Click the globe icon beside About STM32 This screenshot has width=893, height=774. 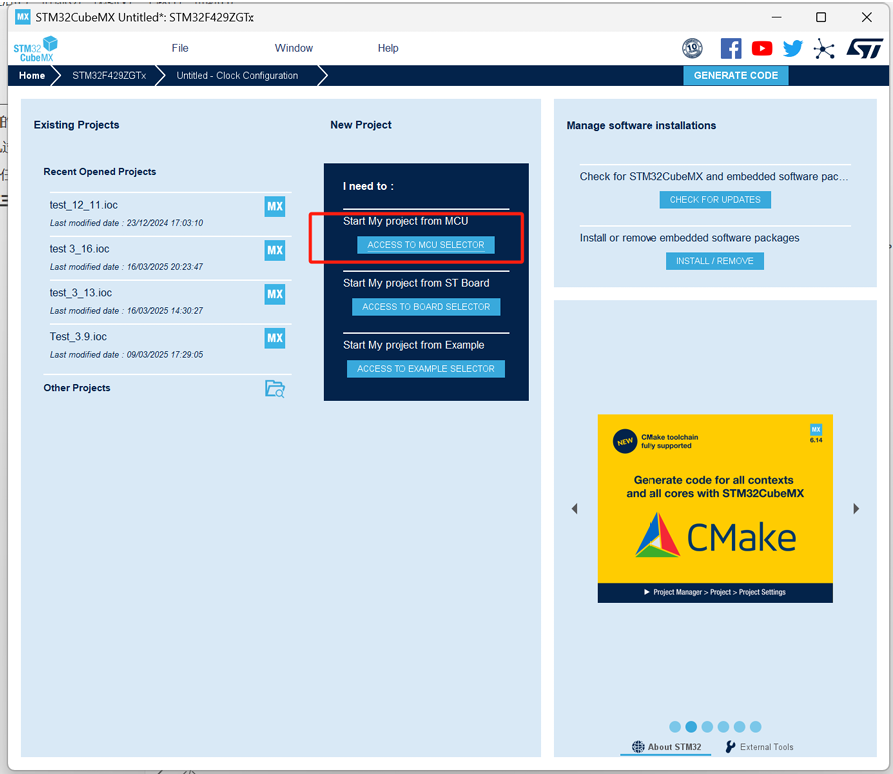(x=638, y=747)
